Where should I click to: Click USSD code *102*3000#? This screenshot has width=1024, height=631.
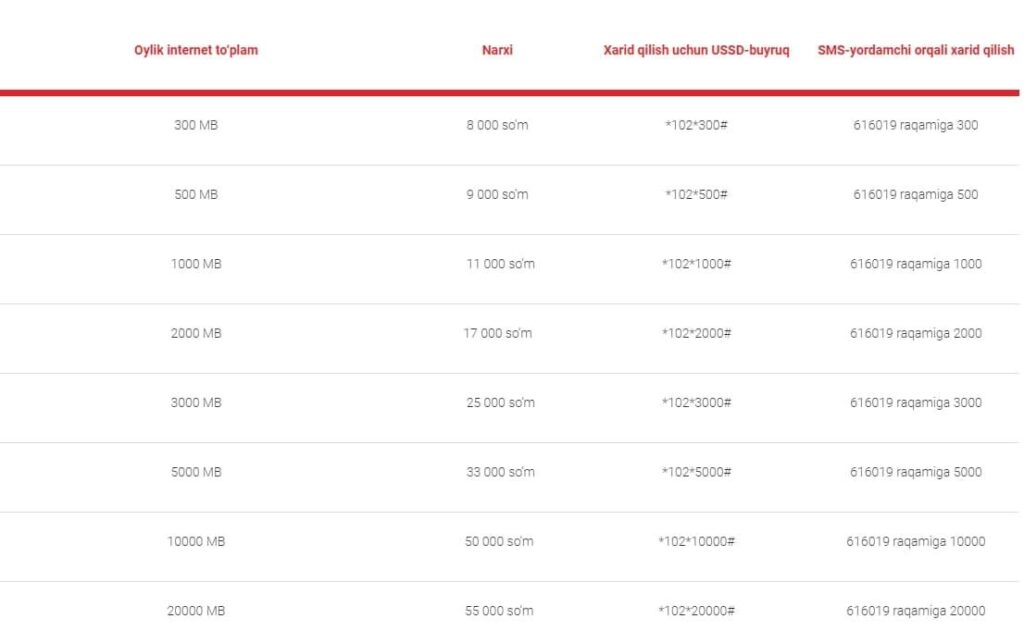pos(696,403)
